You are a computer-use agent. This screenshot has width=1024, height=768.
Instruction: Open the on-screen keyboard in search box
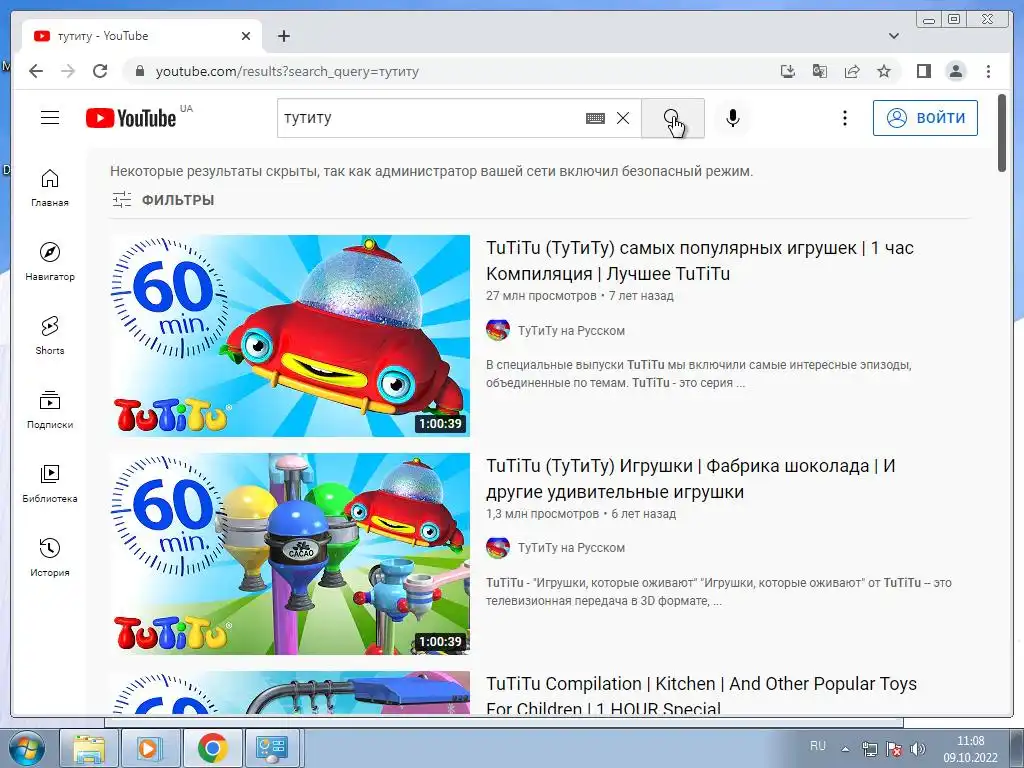click(x=595, y=118)
